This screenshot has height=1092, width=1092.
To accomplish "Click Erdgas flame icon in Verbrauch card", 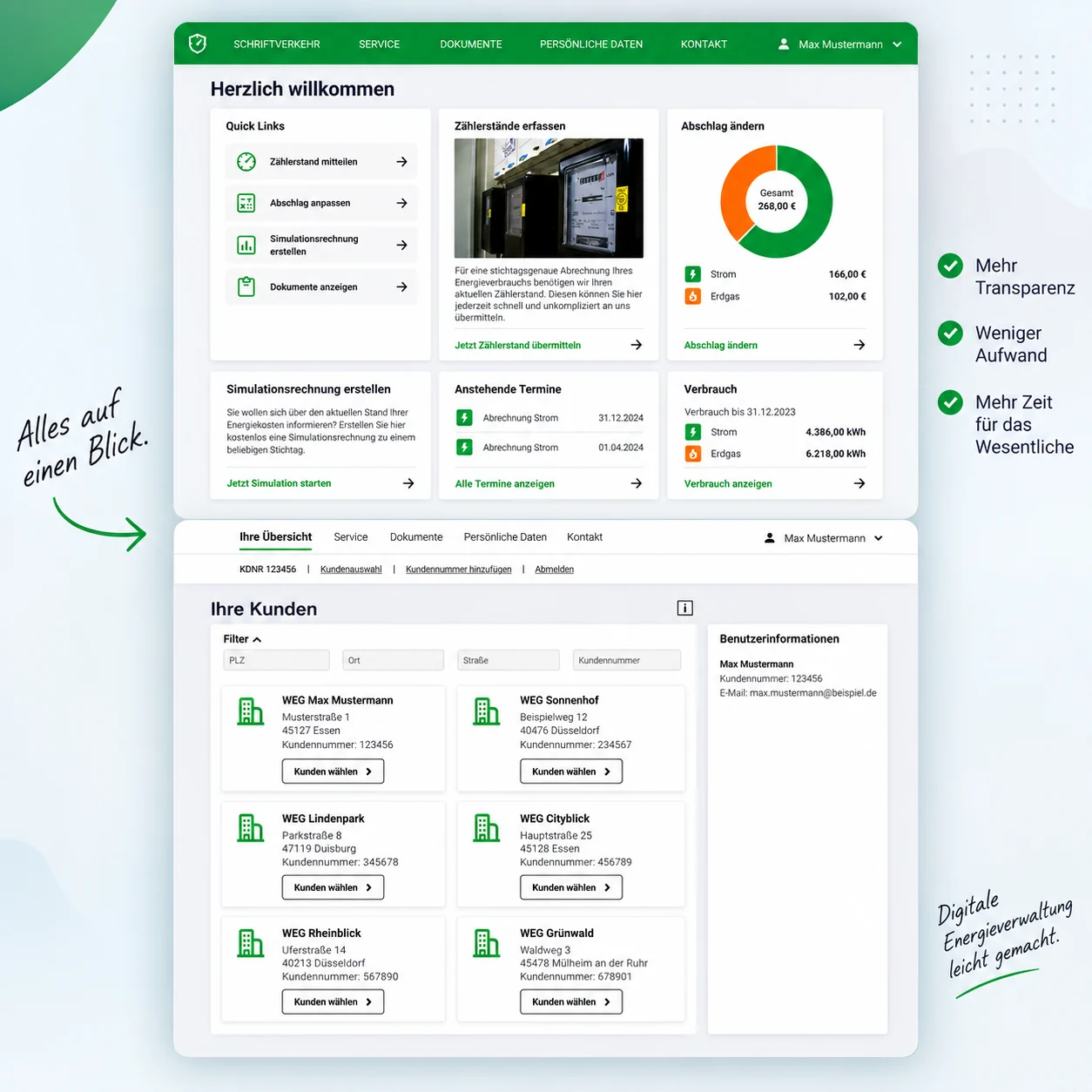I will [x=693, y=454].
